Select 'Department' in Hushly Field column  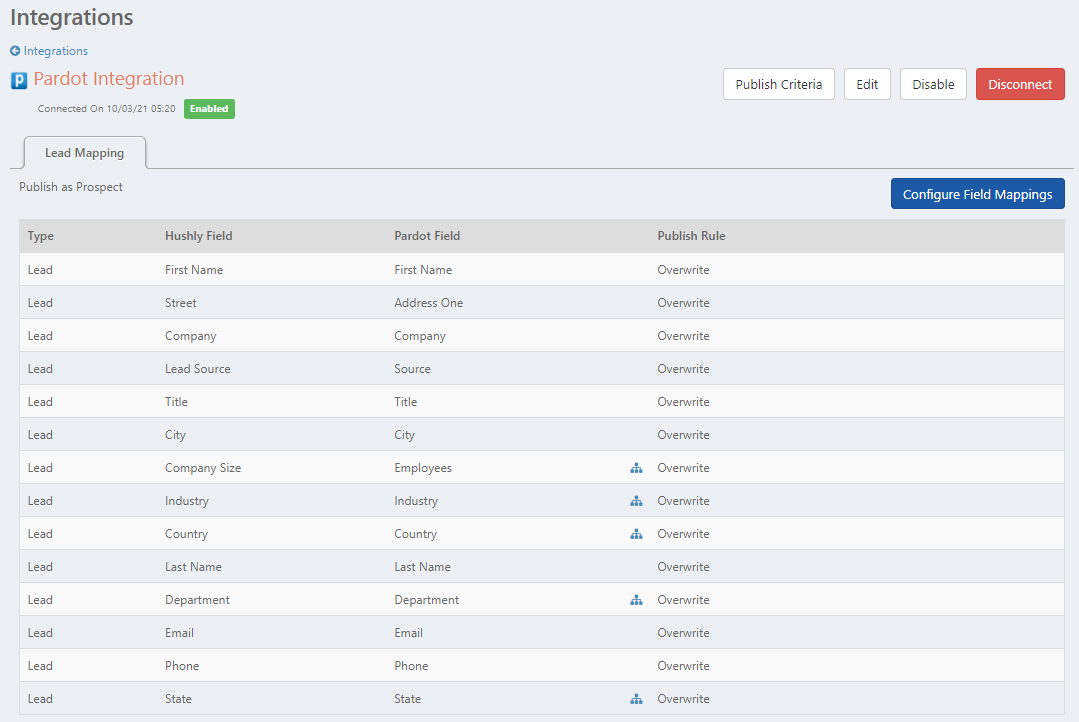(197, 600)
